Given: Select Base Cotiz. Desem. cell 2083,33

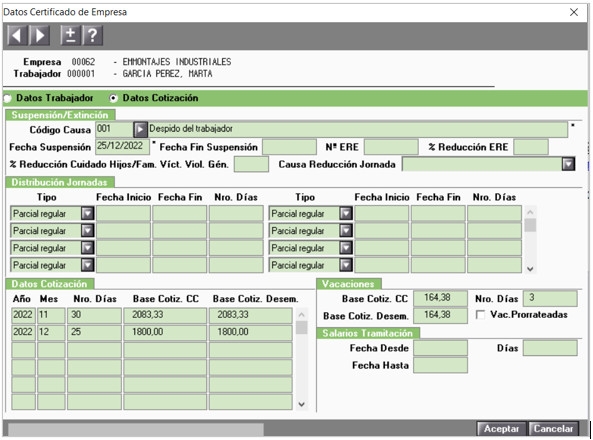Looking at the screenshot, I should coord(251,315).
